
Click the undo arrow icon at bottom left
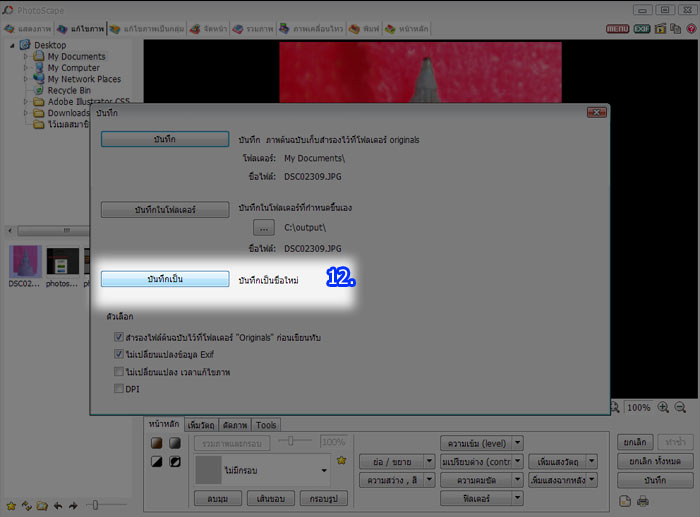[x=58, y=506]
